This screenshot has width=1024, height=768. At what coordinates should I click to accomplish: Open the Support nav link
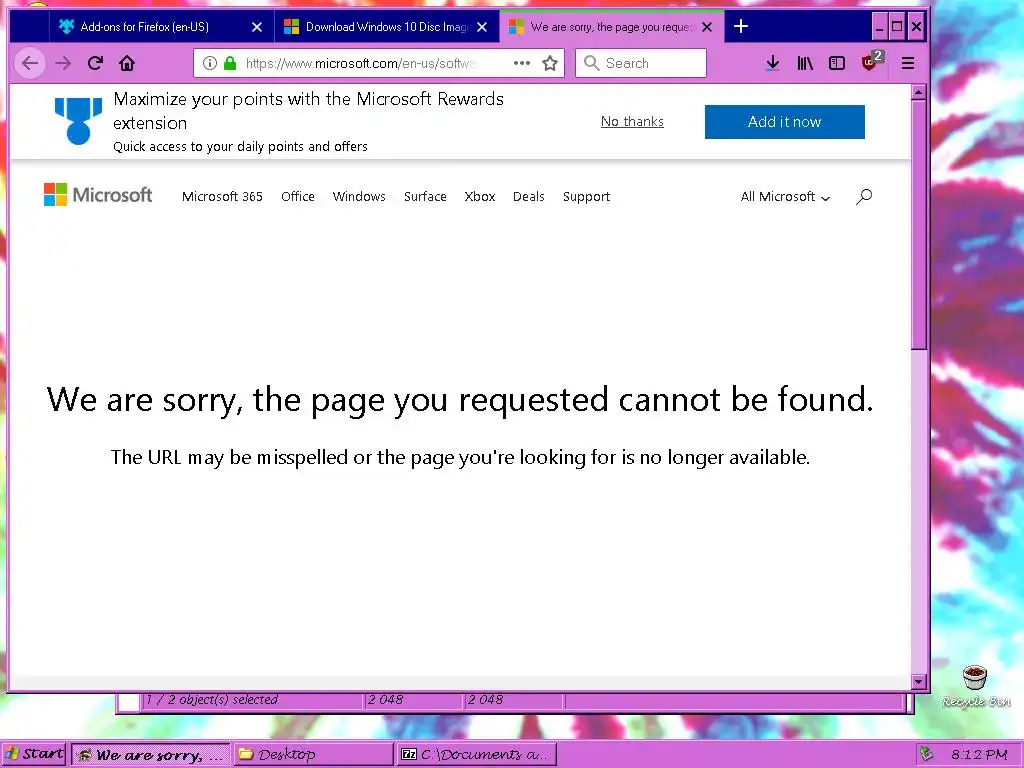click(586, 197)
